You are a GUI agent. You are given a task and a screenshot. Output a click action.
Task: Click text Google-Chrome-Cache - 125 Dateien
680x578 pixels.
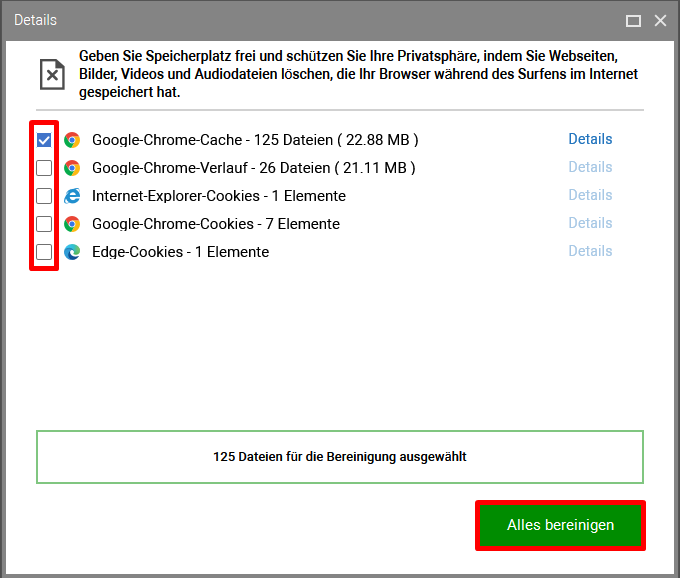[212, 140]
